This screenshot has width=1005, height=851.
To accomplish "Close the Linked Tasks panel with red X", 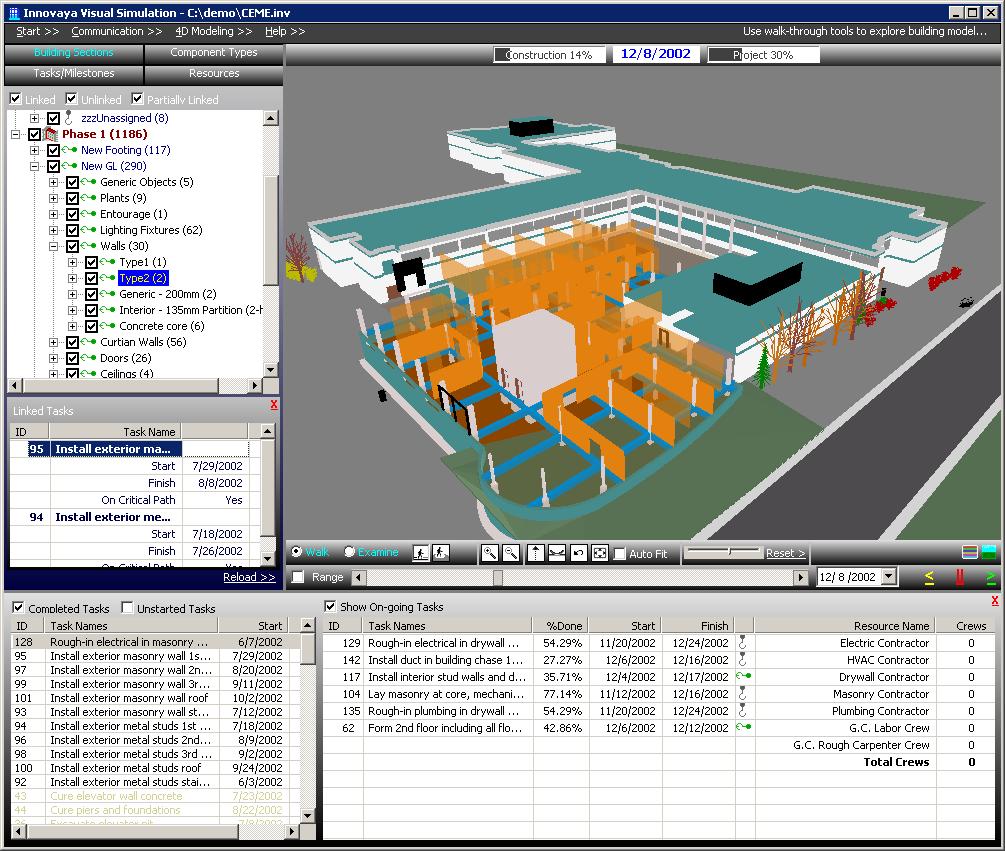I will coord(274,404).
